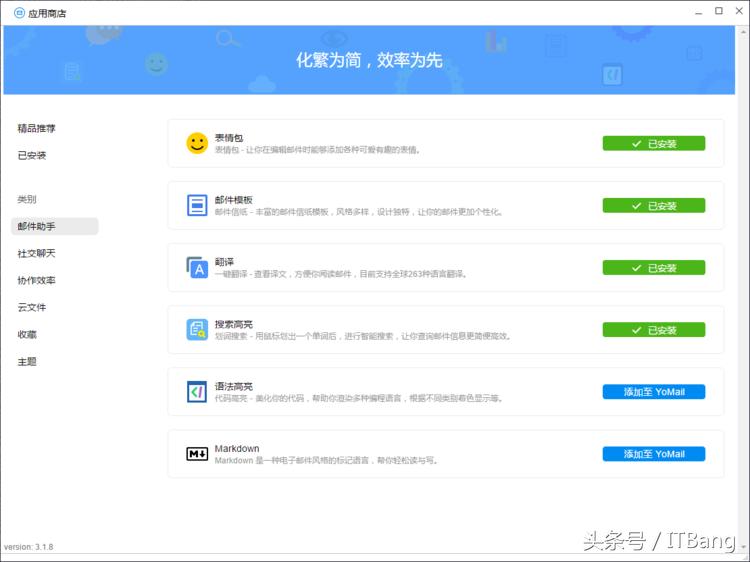Click 已安装 button for 表情包
The width and height of the screenshot is (750, 562).
653,143
